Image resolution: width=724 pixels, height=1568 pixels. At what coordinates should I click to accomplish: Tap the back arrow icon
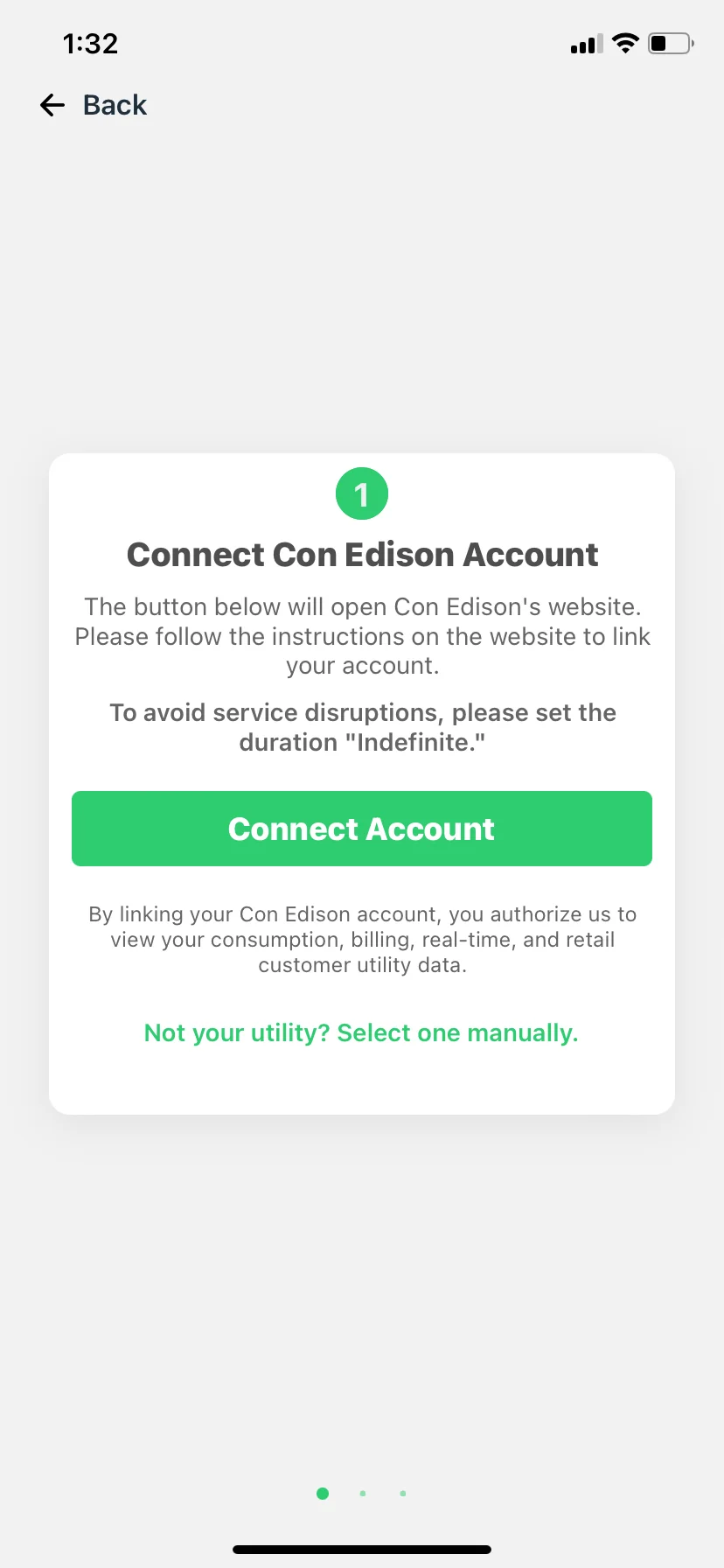click(52, 106)
